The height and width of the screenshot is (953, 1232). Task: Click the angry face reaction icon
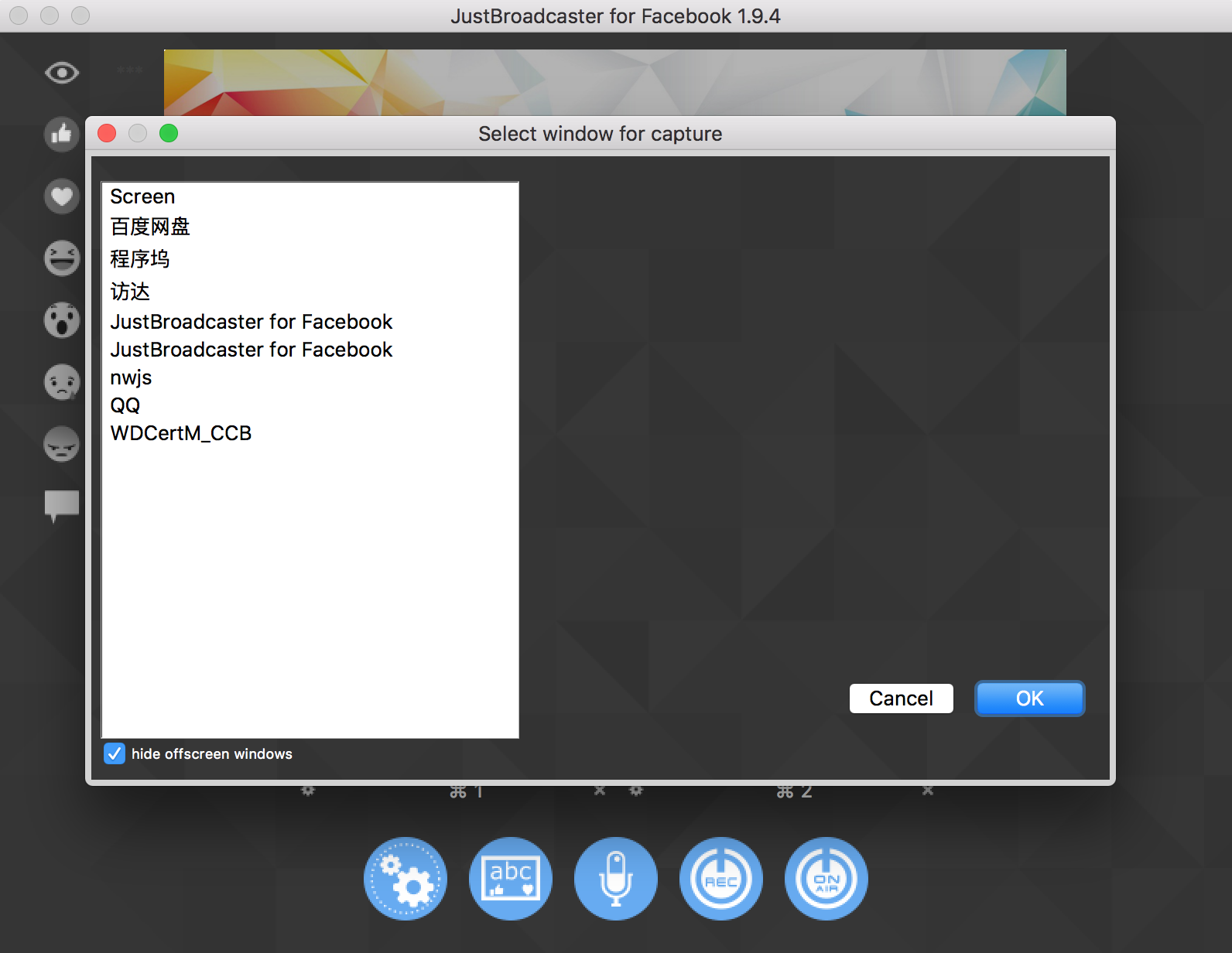click(62, 444)
